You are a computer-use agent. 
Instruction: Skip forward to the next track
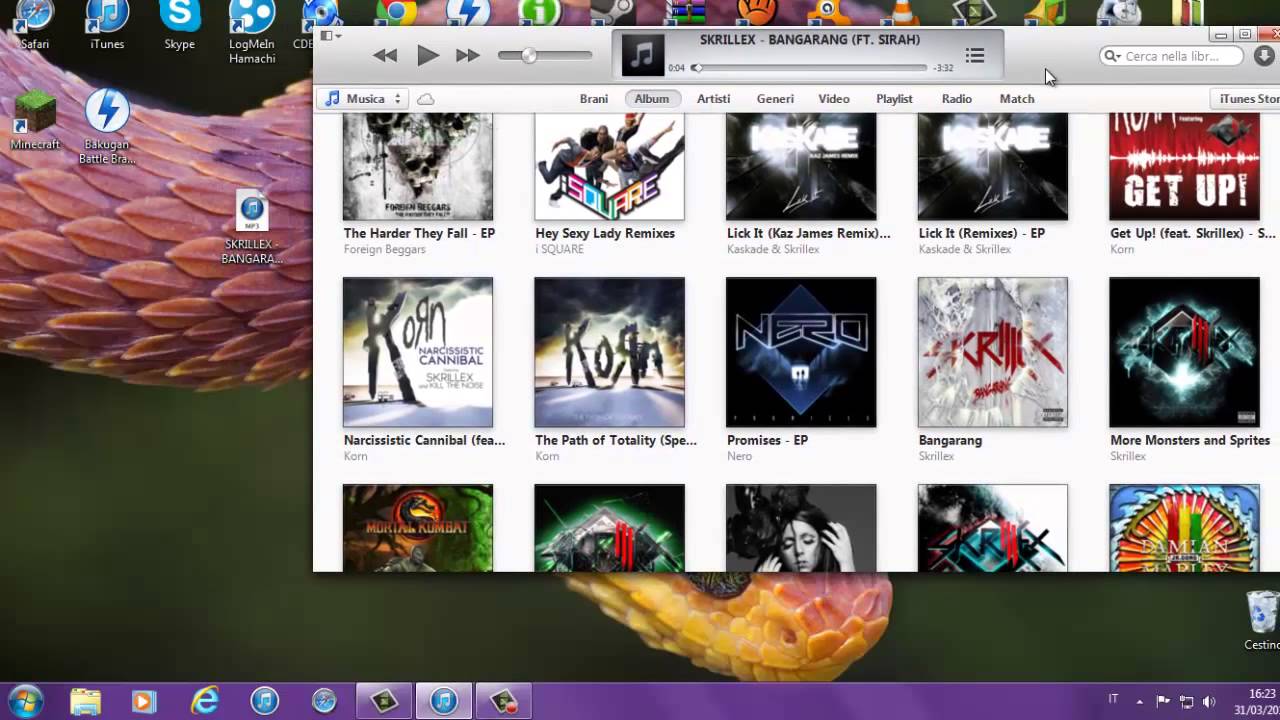468,56
